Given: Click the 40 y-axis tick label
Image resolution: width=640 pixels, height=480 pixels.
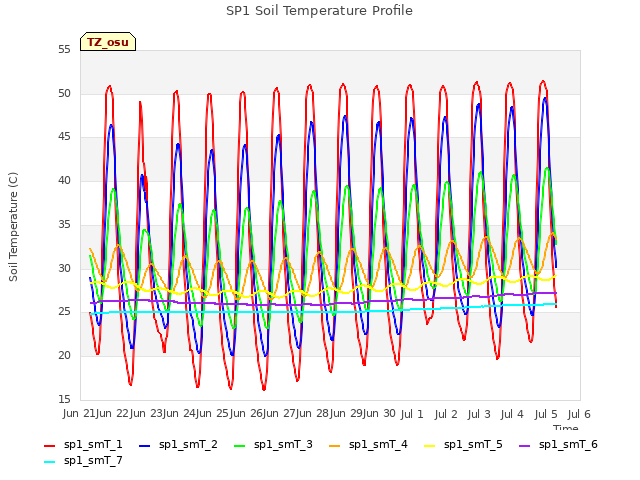Looking at the screenshot, I should click(x=64, y=181).
